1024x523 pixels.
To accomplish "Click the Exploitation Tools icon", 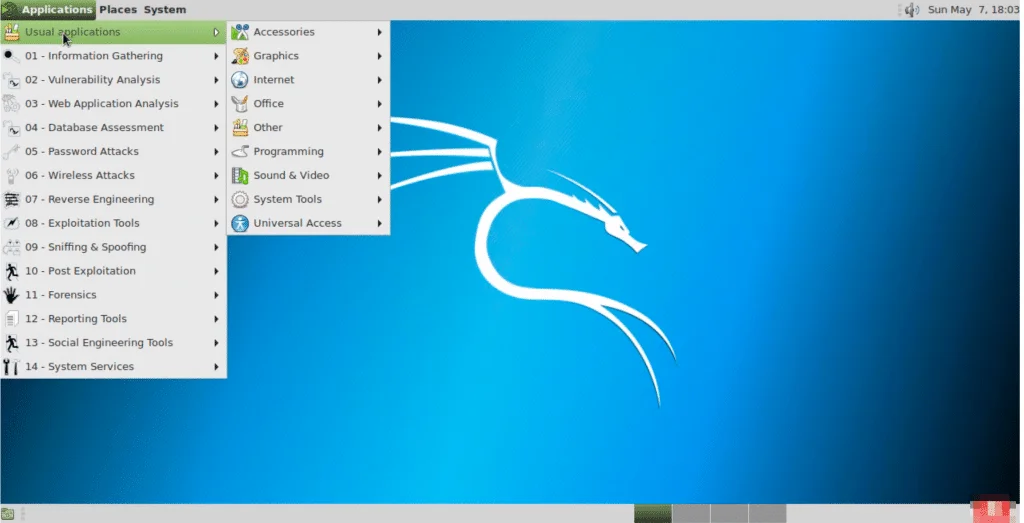I will pyautogui.click(x=11, y=223).
